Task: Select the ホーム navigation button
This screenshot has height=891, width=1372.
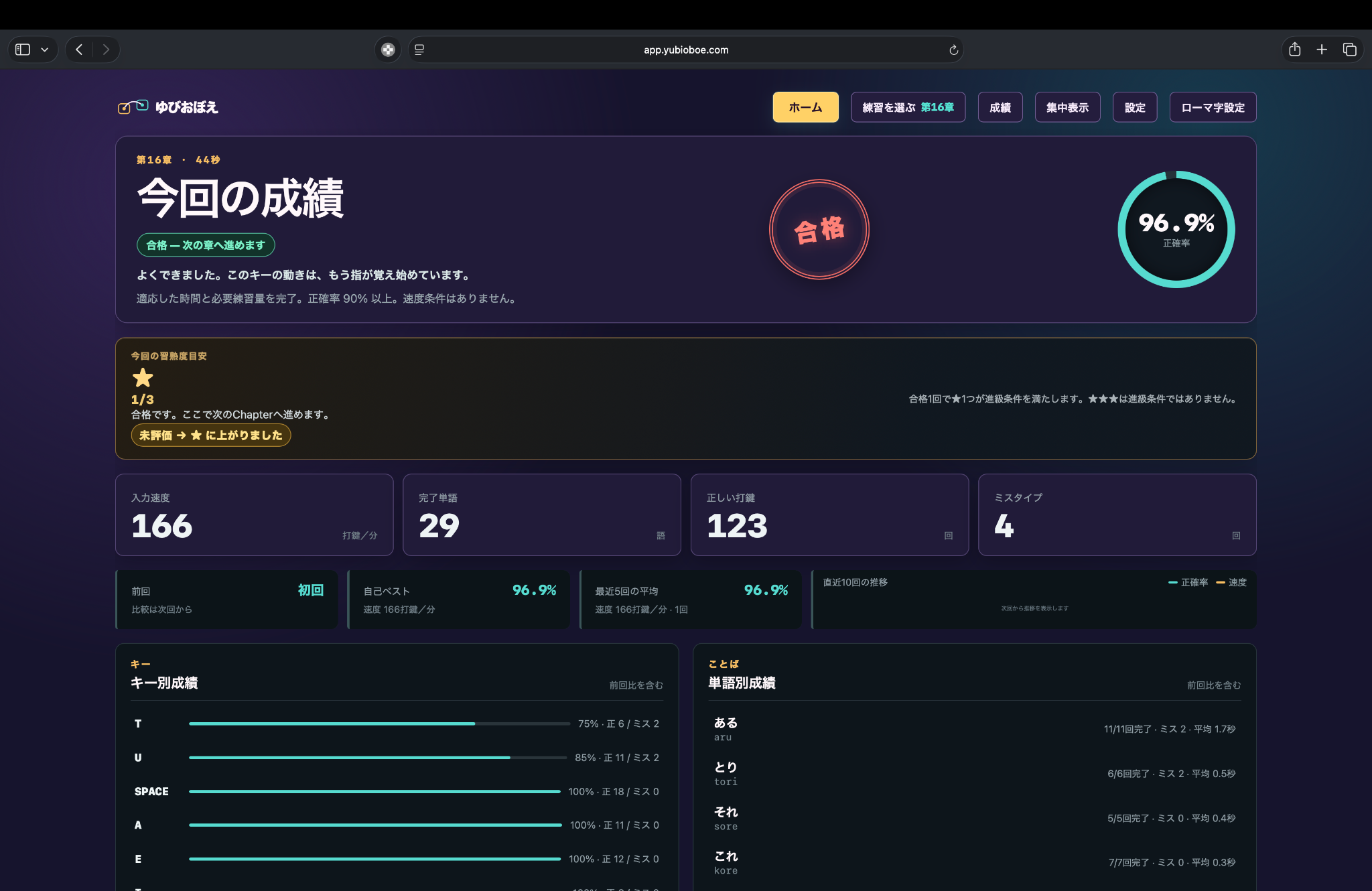Action: [x=805, y=107]
